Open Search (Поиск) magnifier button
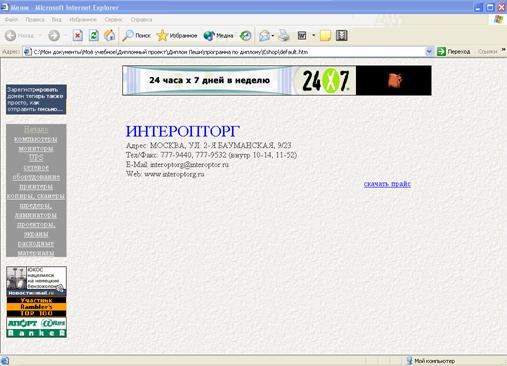 click(x=136, y=35)
